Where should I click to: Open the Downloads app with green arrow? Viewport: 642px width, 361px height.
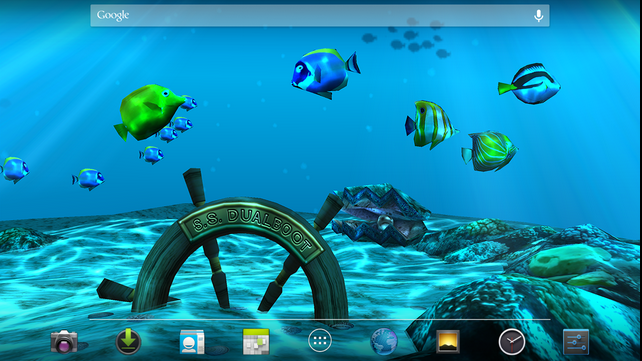(x=128, y=341)
